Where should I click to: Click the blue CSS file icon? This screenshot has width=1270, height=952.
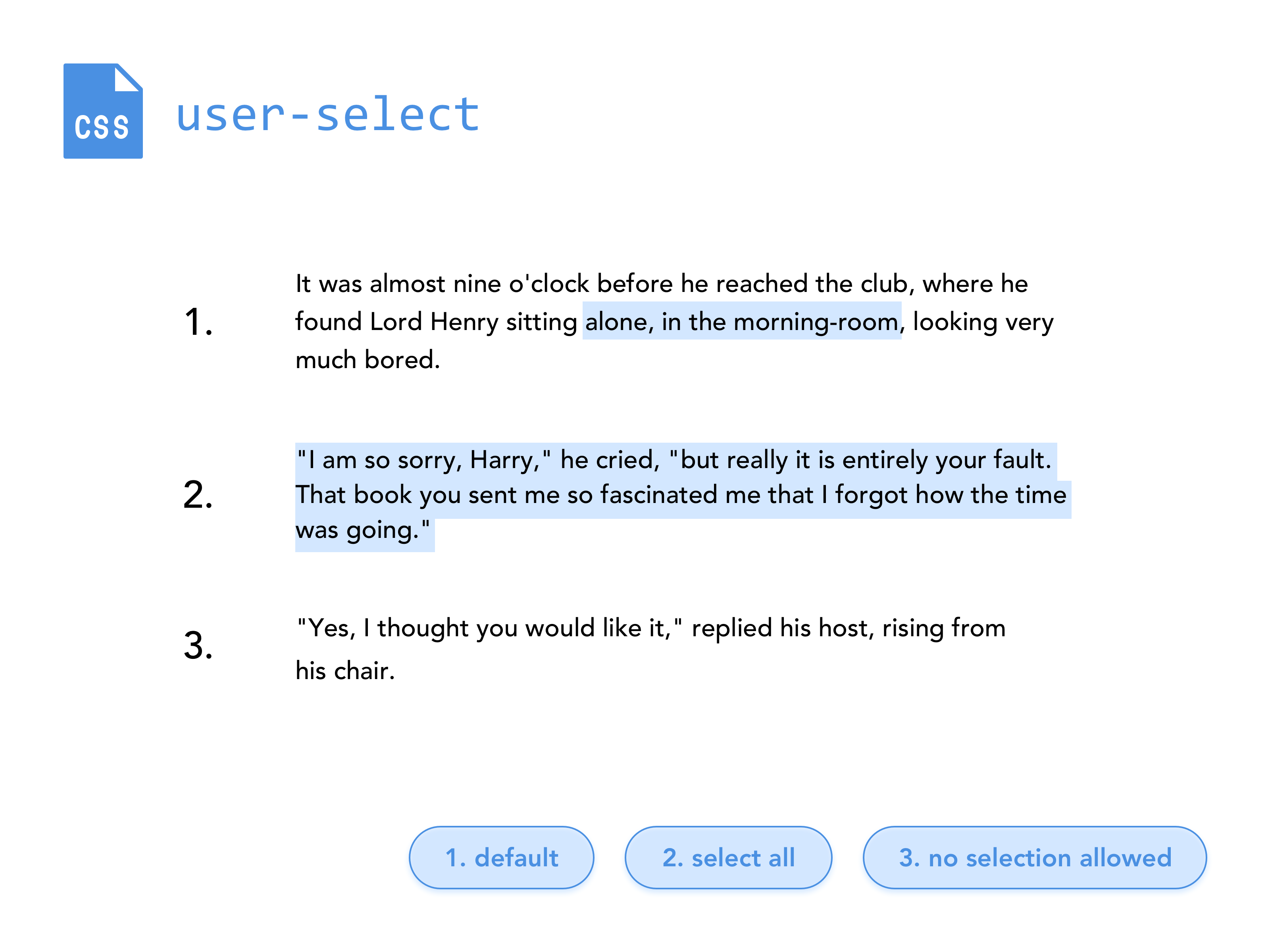tap(103, 111)
